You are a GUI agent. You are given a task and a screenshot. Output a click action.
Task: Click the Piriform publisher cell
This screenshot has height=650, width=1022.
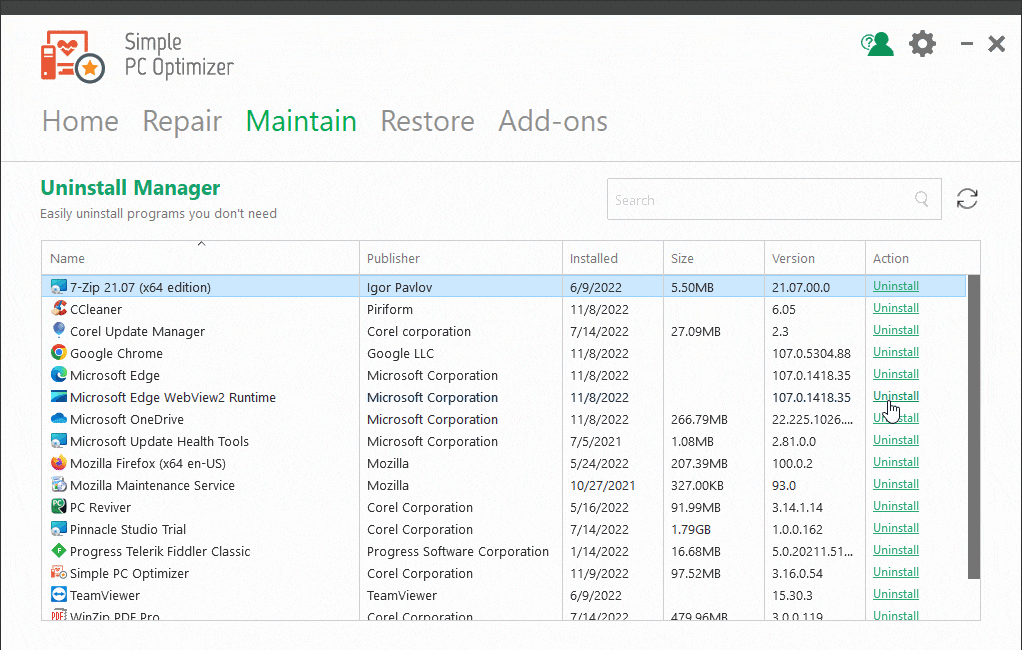tap(390, 310)
